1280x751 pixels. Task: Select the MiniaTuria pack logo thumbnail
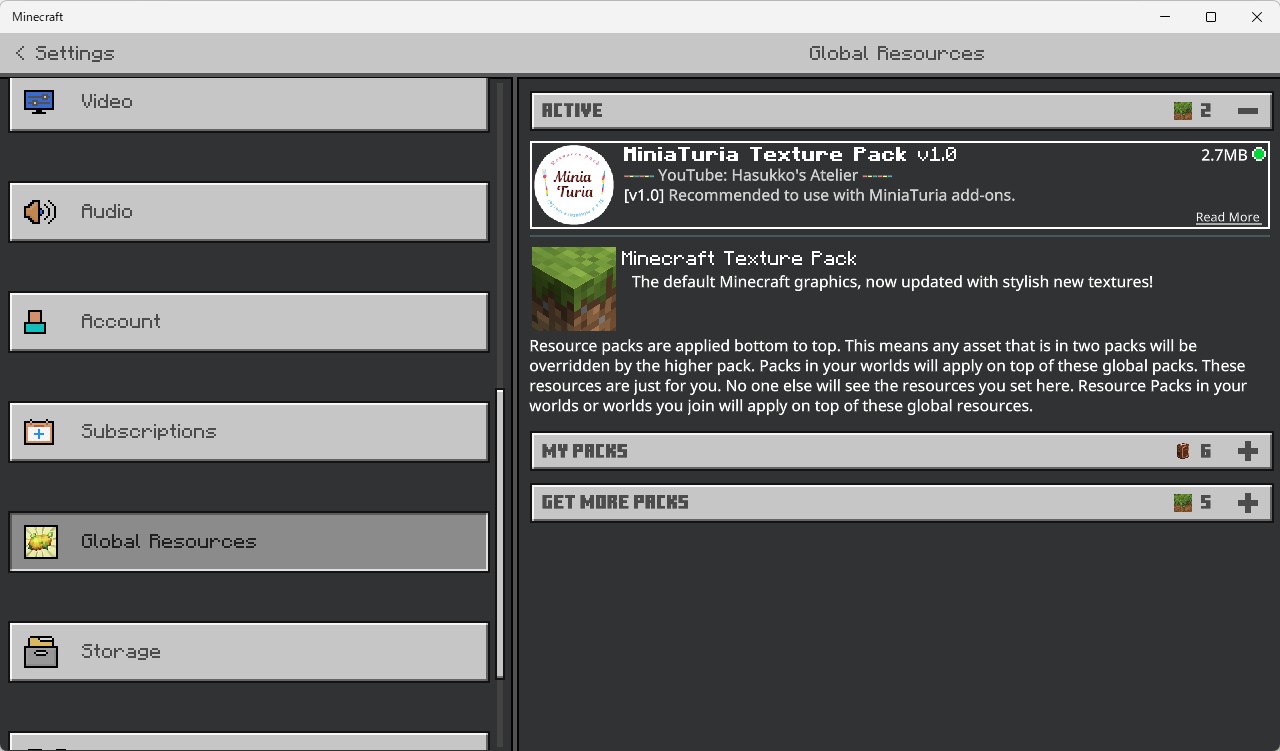tap(574, 185)
